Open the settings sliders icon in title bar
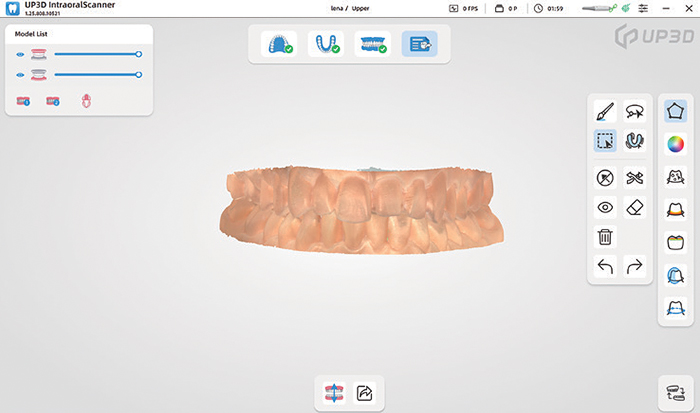Image resolution: width=700 pixels, height=413 pixels. pyautogui.click(x=656, y=9)
